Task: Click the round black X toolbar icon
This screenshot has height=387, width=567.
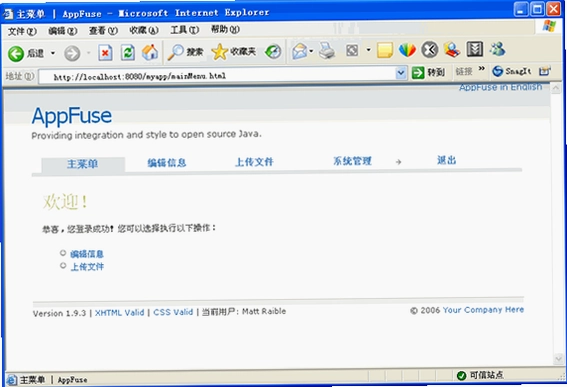Action: click(430, 50)
